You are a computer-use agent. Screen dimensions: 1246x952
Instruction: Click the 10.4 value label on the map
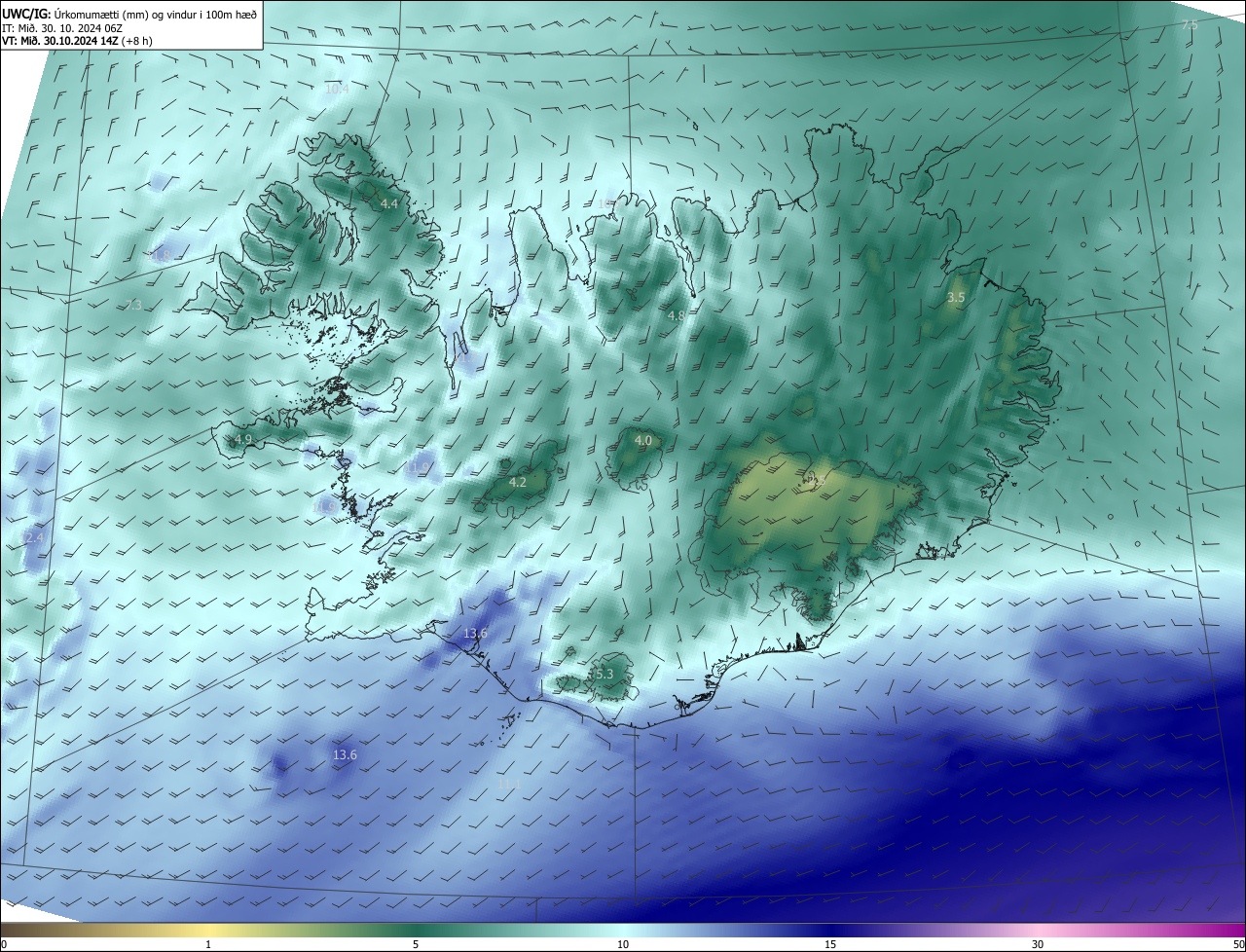337,89
